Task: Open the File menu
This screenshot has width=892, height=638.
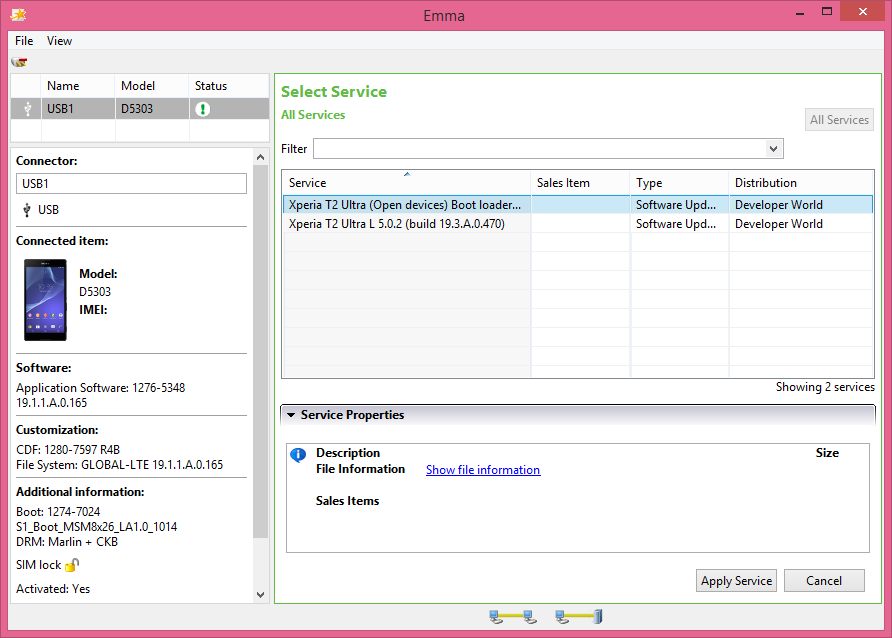Action: [24, 41]
